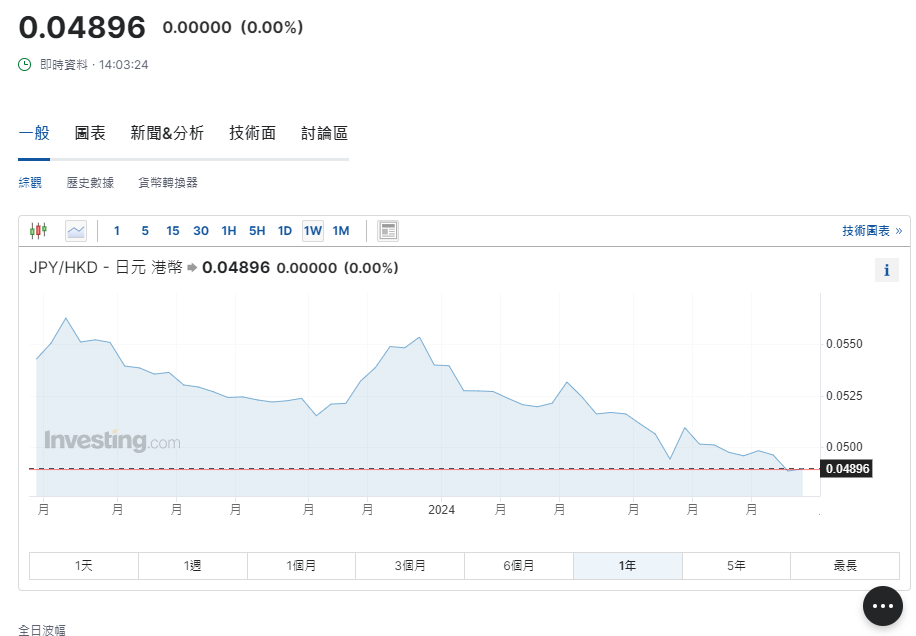The image size is (916, 636).
Task: Open the three-dot floating menu
Action: click(882, 605)
